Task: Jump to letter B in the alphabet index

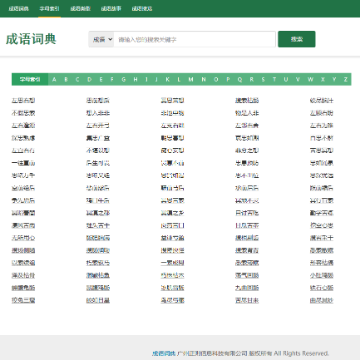Action: click(66, 79)
